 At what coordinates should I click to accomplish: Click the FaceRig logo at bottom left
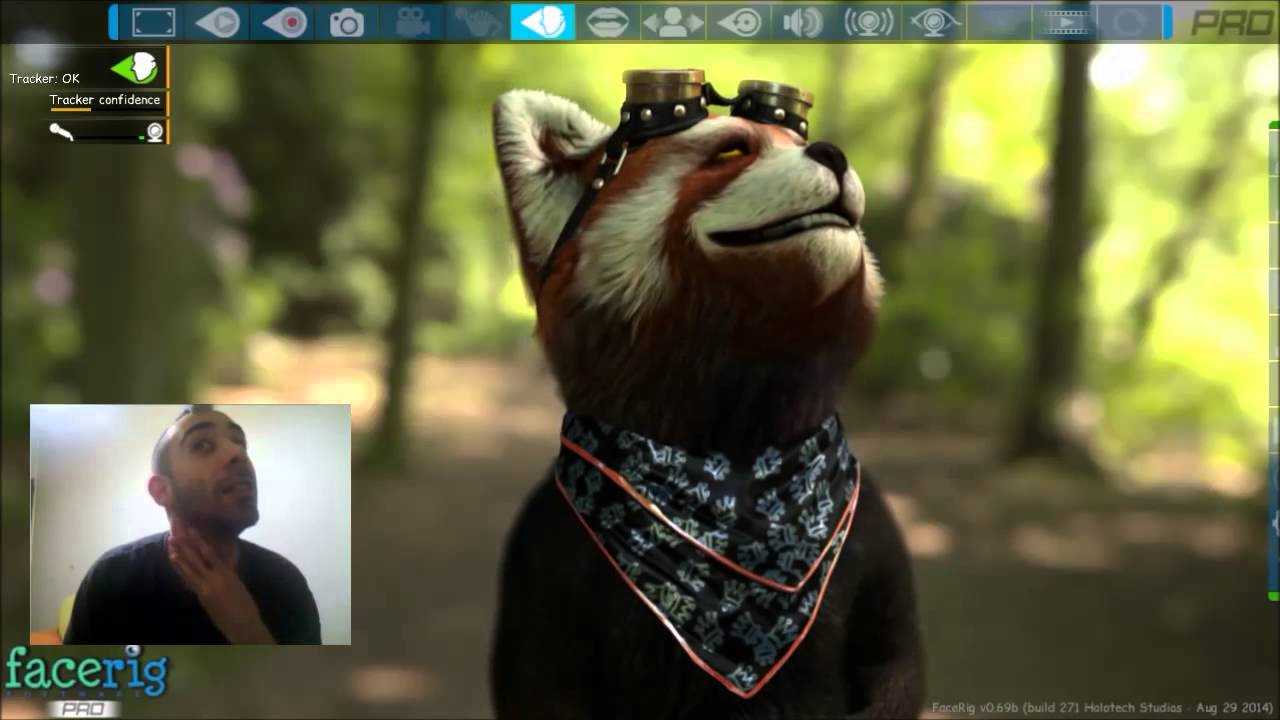pos(86,680)
